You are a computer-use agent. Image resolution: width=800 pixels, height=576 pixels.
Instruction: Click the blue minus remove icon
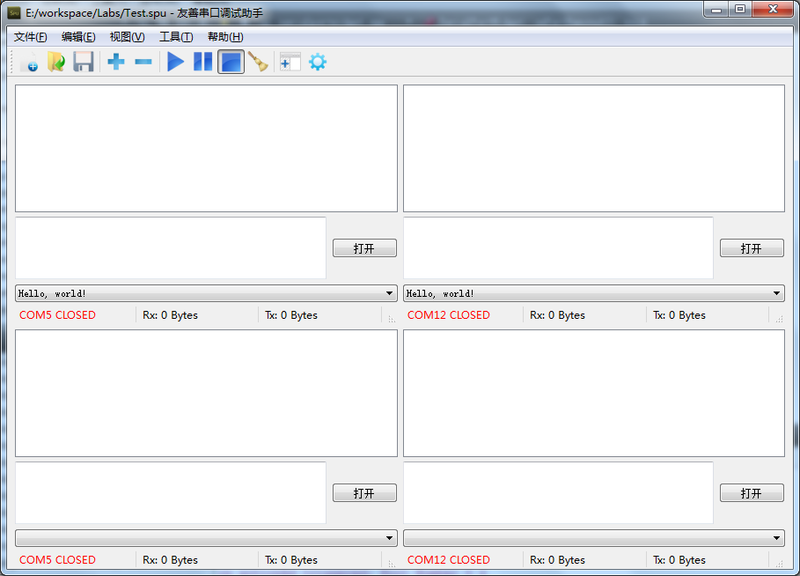point(143,62)
